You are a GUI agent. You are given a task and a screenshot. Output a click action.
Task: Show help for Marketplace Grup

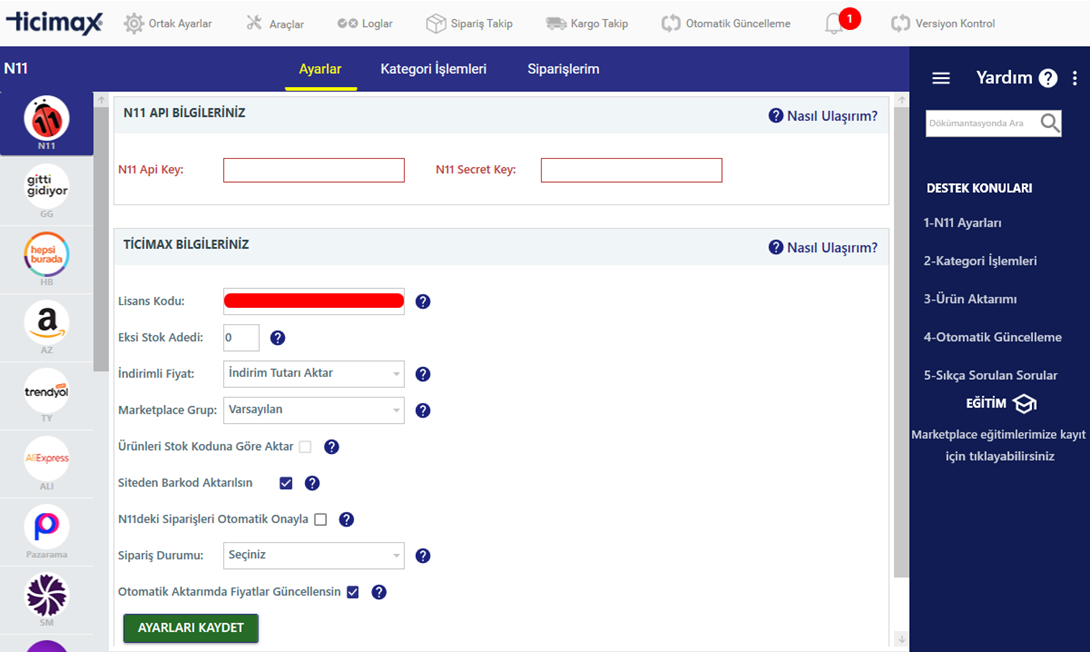click(x=423, y=410)
